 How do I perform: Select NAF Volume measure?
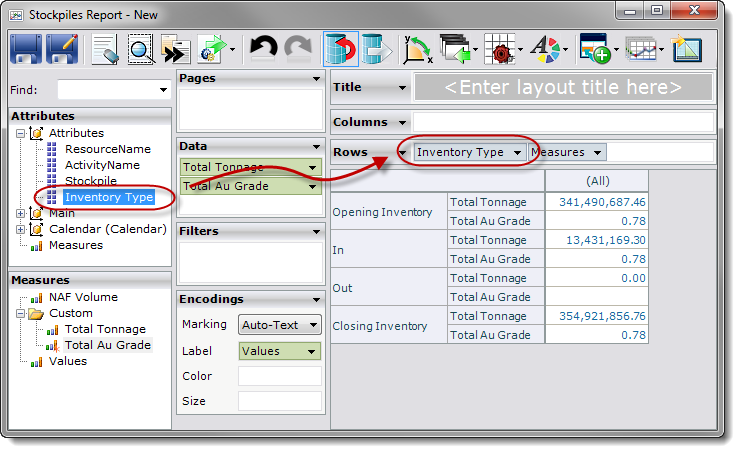83,297
